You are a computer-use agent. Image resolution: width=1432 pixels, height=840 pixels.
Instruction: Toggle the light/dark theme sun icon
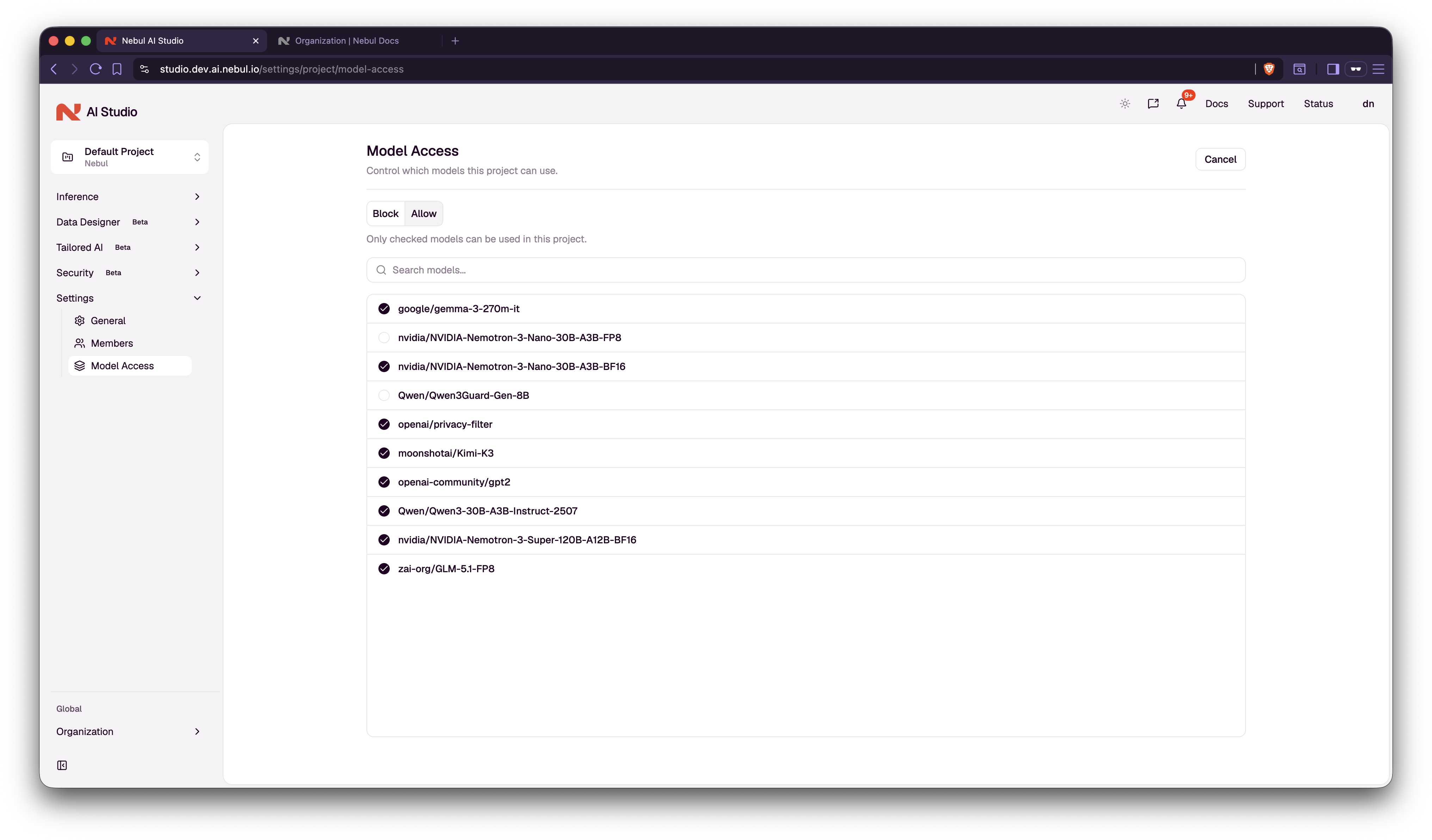click(x=1125, y=104)
